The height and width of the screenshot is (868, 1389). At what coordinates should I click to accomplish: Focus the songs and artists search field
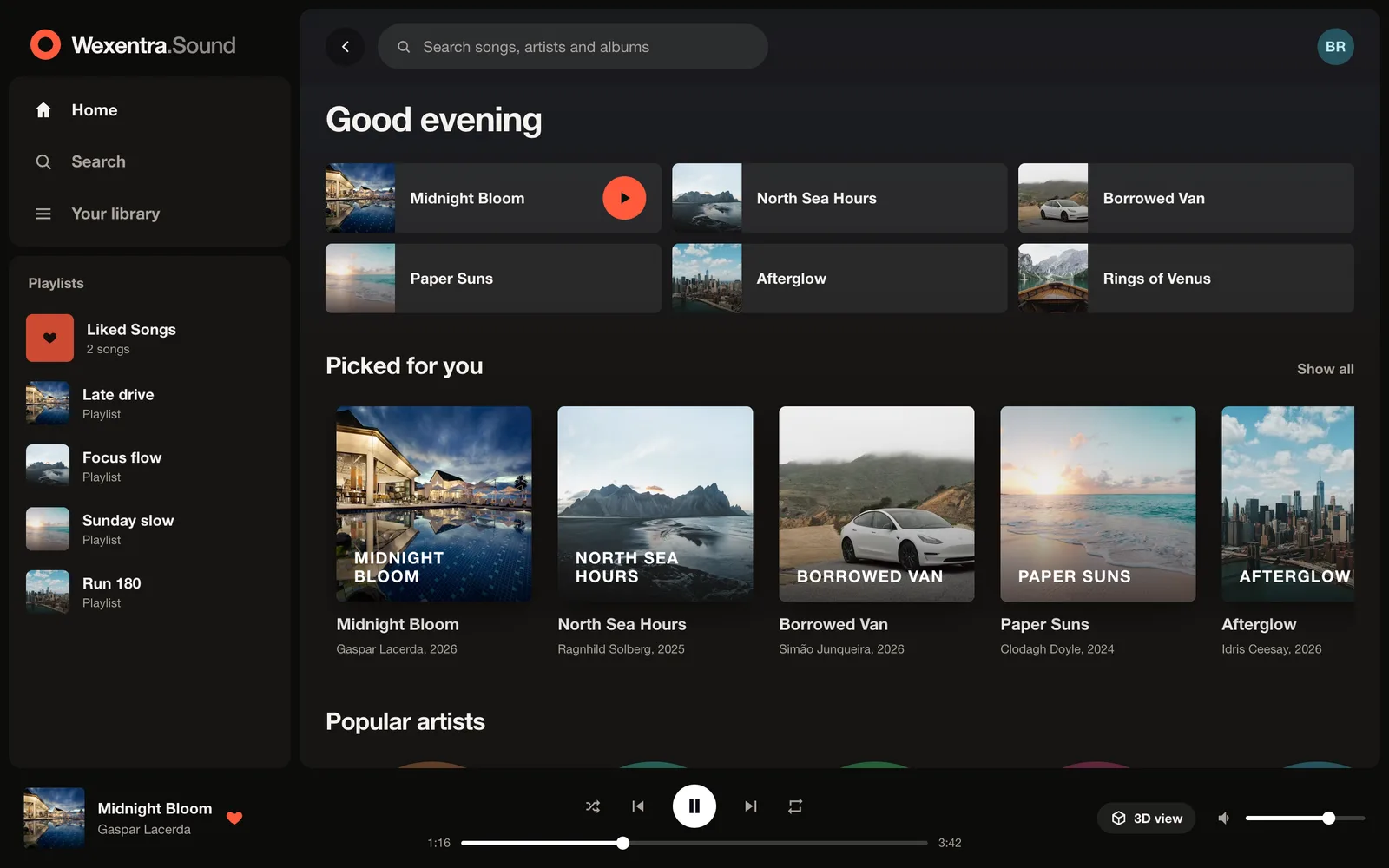point(573,47)
